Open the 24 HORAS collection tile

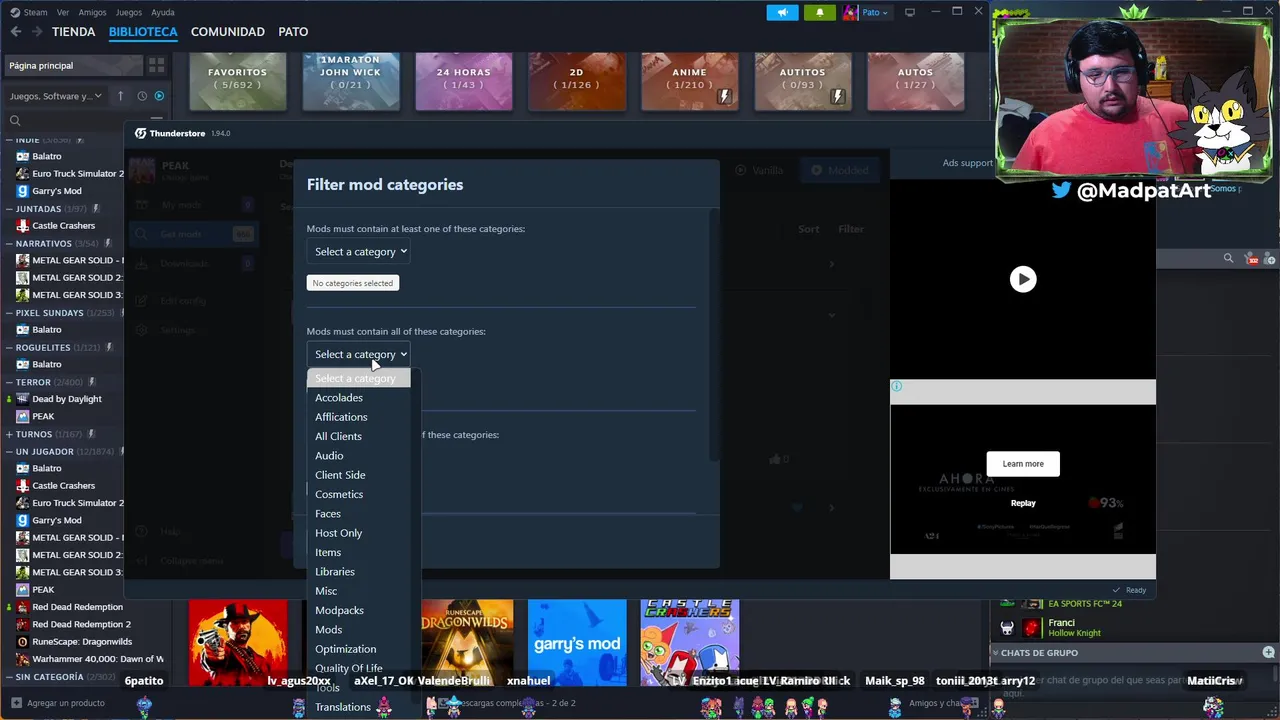464,81
